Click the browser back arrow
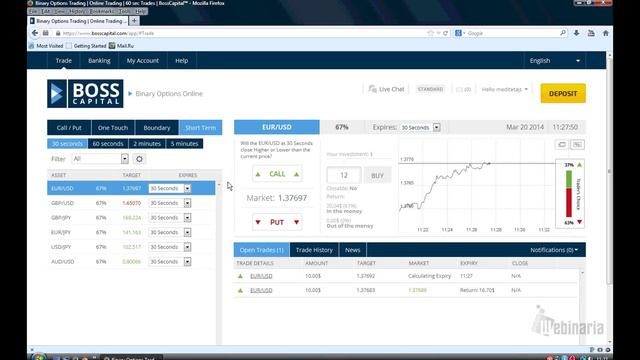This screenshot has width=640, height=360. (x=35, y=33)
